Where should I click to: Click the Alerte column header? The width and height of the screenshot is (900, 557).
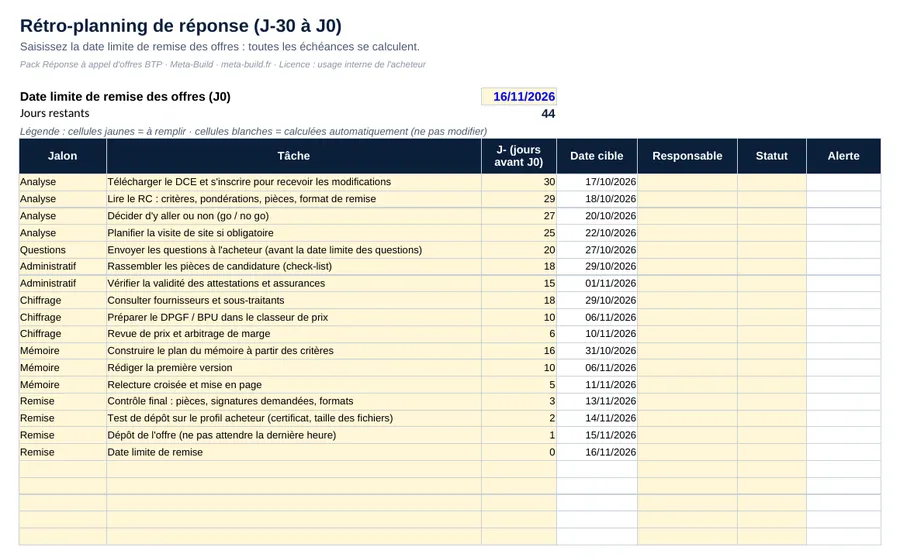(844, 156)
